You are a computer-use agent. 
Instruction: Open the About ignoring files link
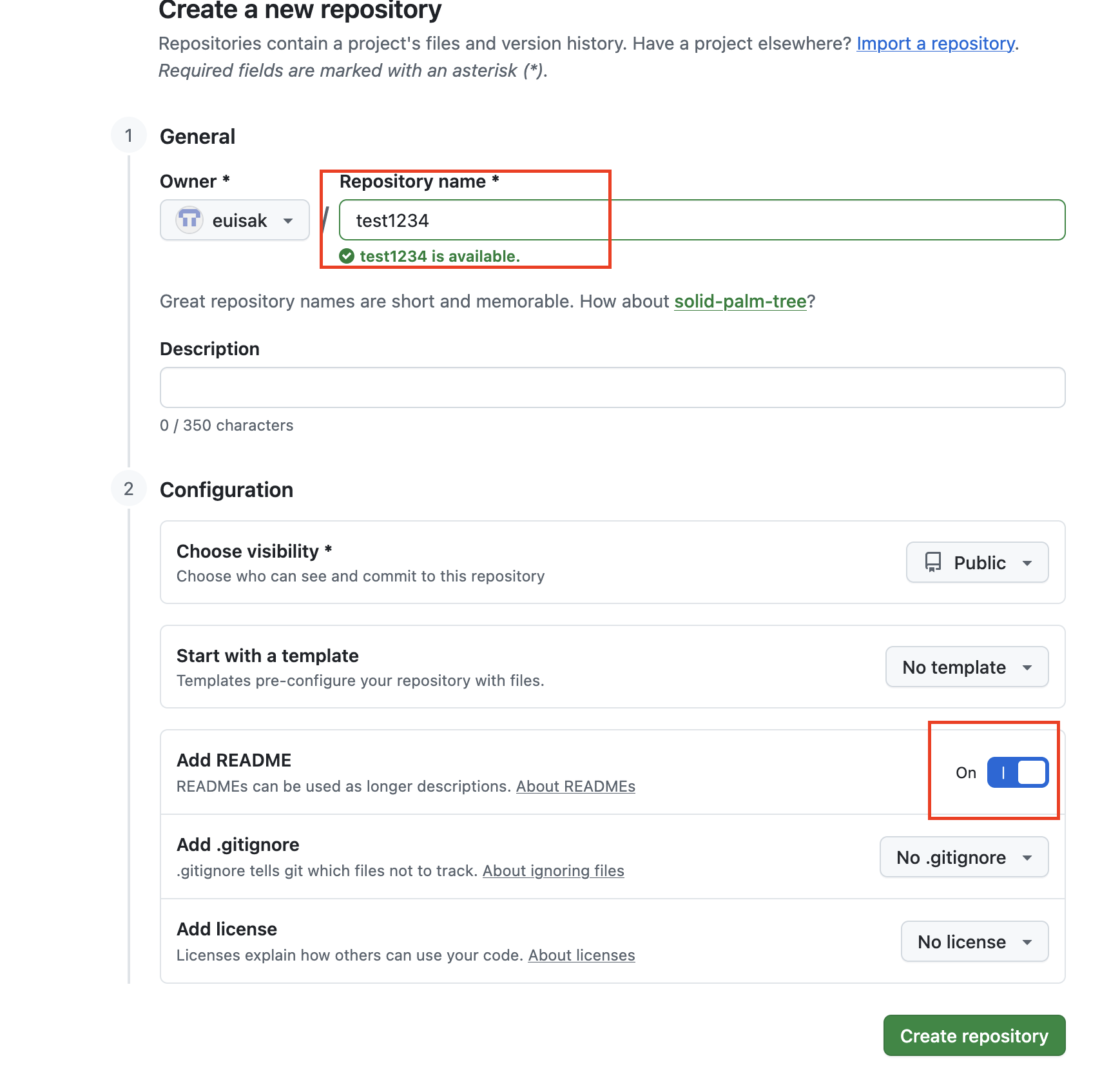(554, 871)
